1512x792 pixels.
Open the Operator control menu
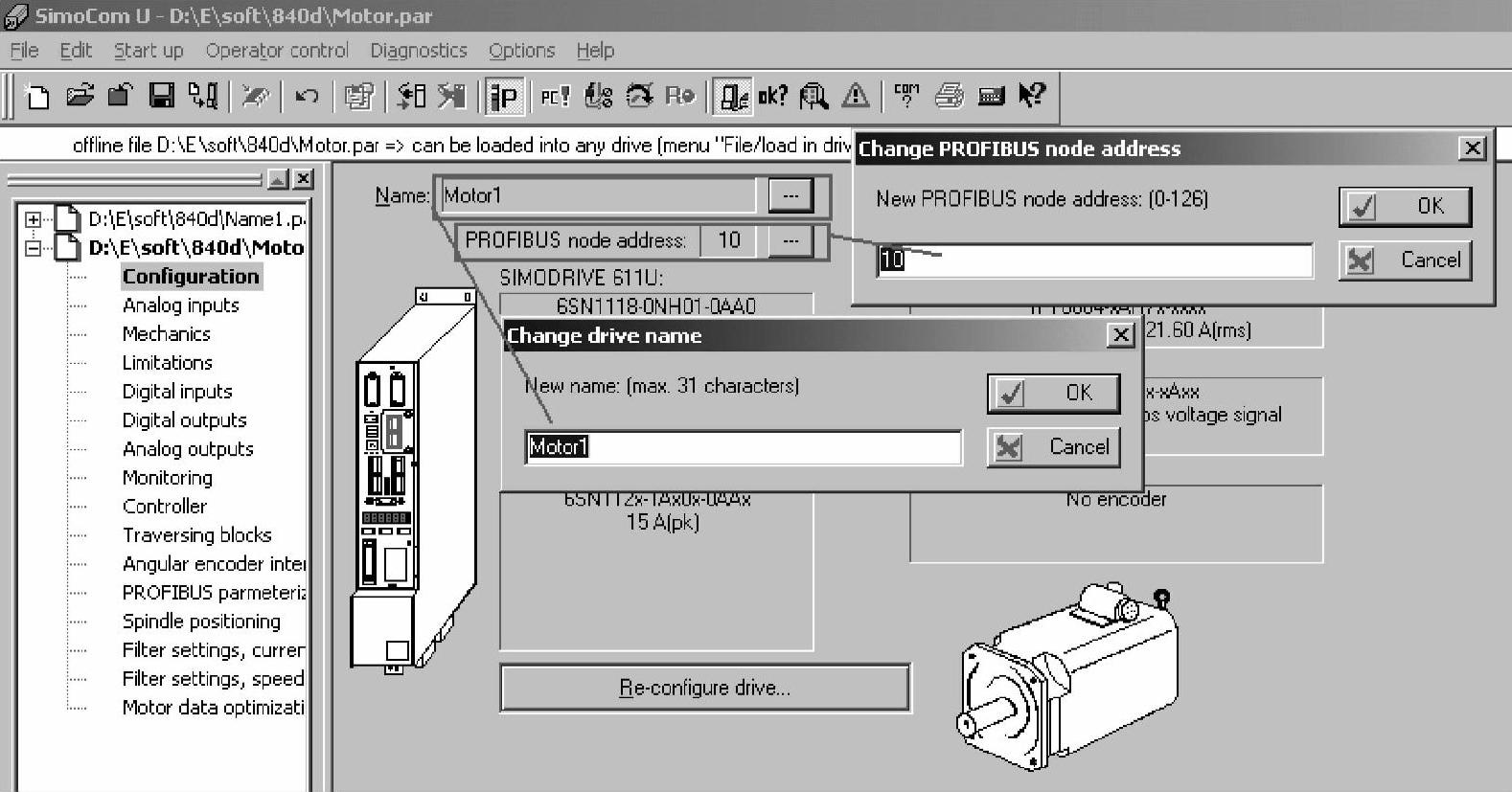(x=277, y=51)
